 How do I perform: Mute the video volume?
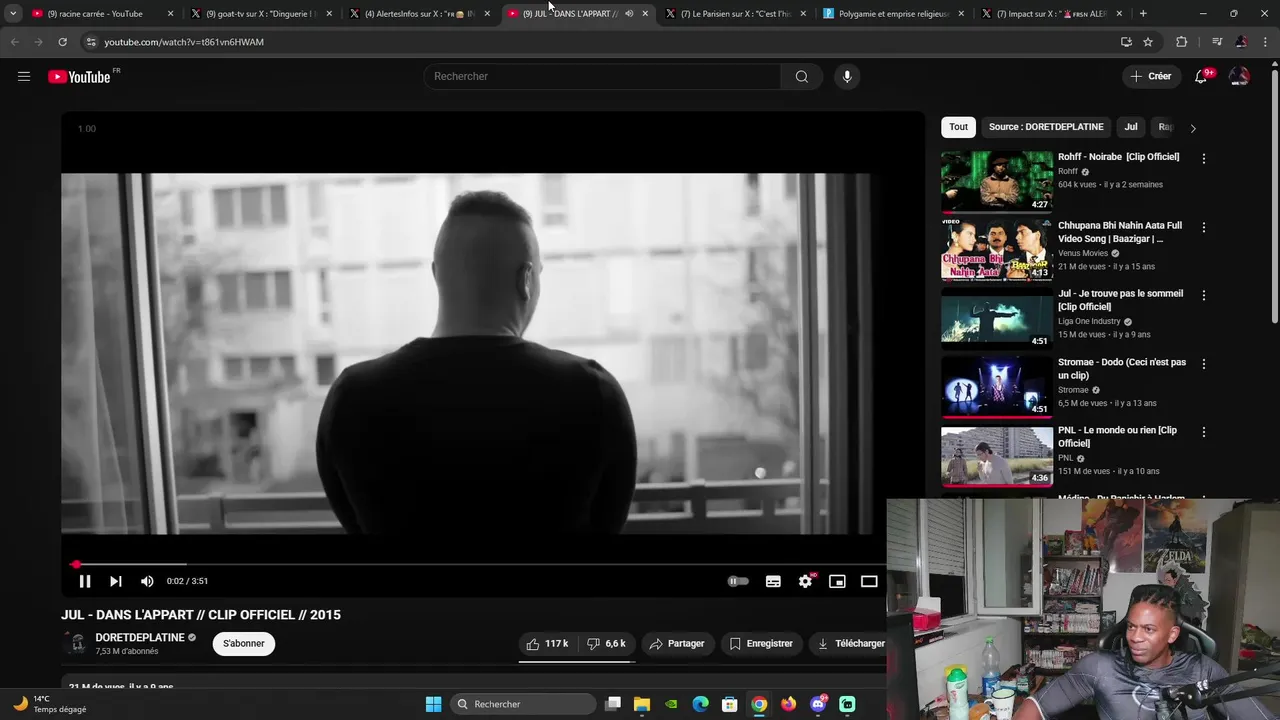coord(147,581)
